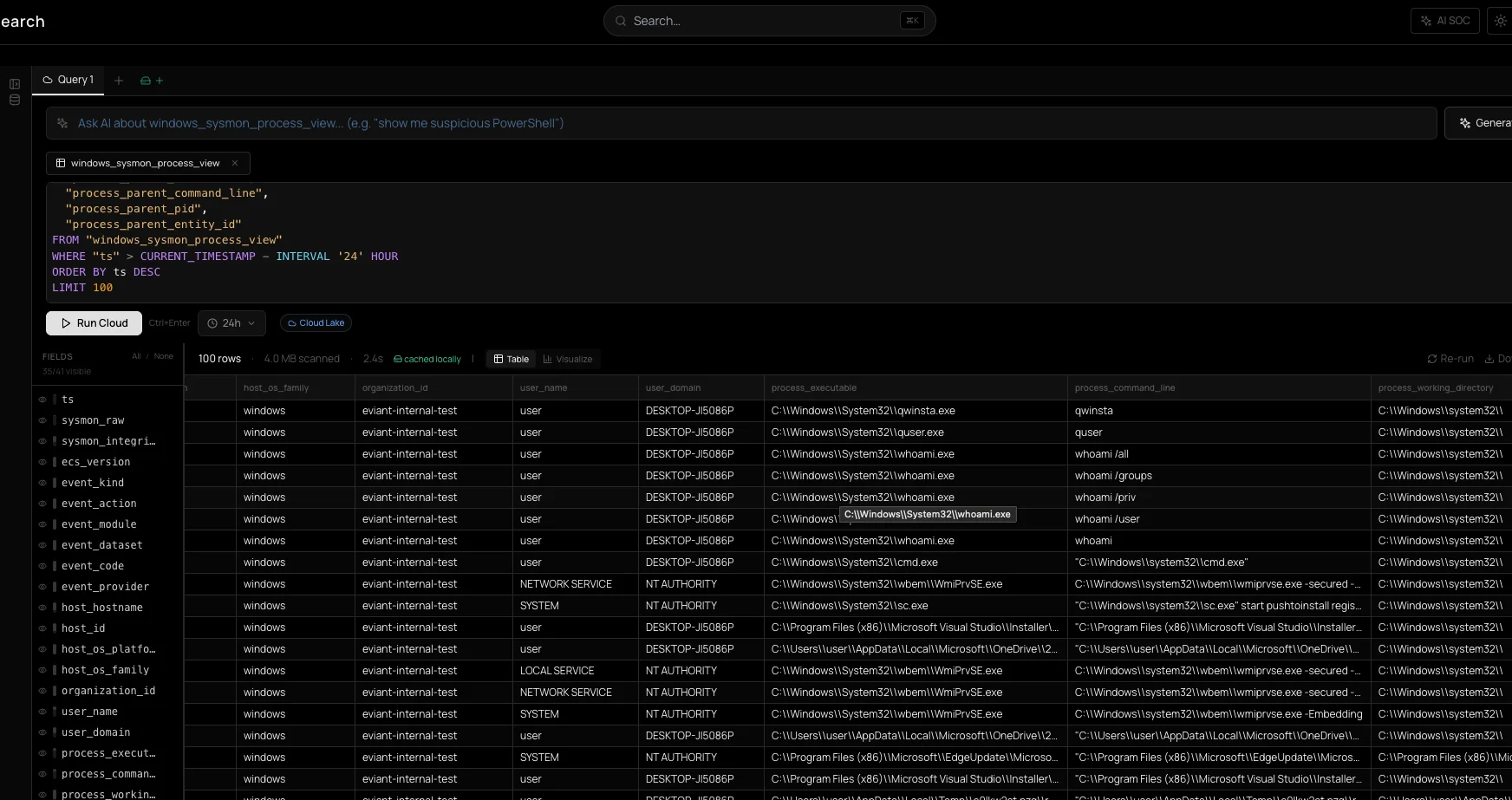Click inside the SQL query editor

[x=779, y=243]
